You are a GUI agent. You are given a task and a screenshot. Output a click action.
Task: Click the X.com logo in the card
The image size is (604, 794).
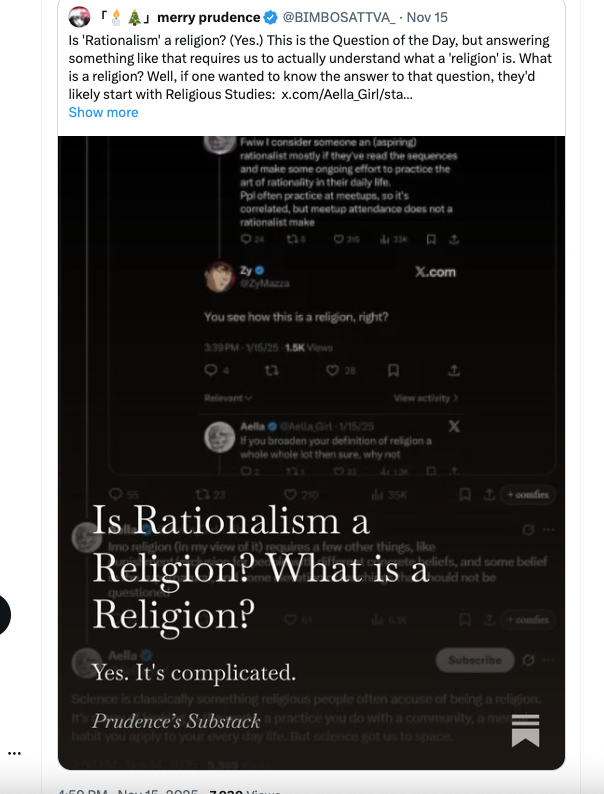point(435,272)
